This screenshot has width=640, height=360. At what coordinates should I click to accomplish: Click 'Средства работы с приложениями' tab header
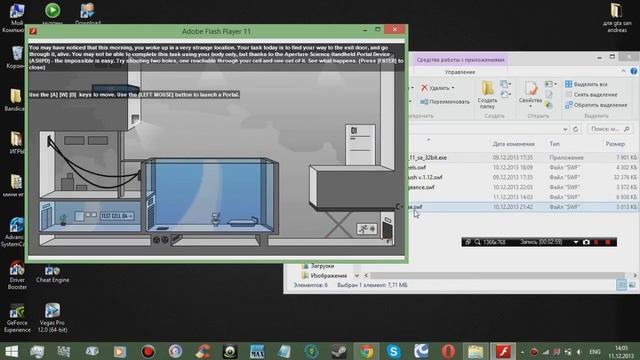tap(460, 60)
